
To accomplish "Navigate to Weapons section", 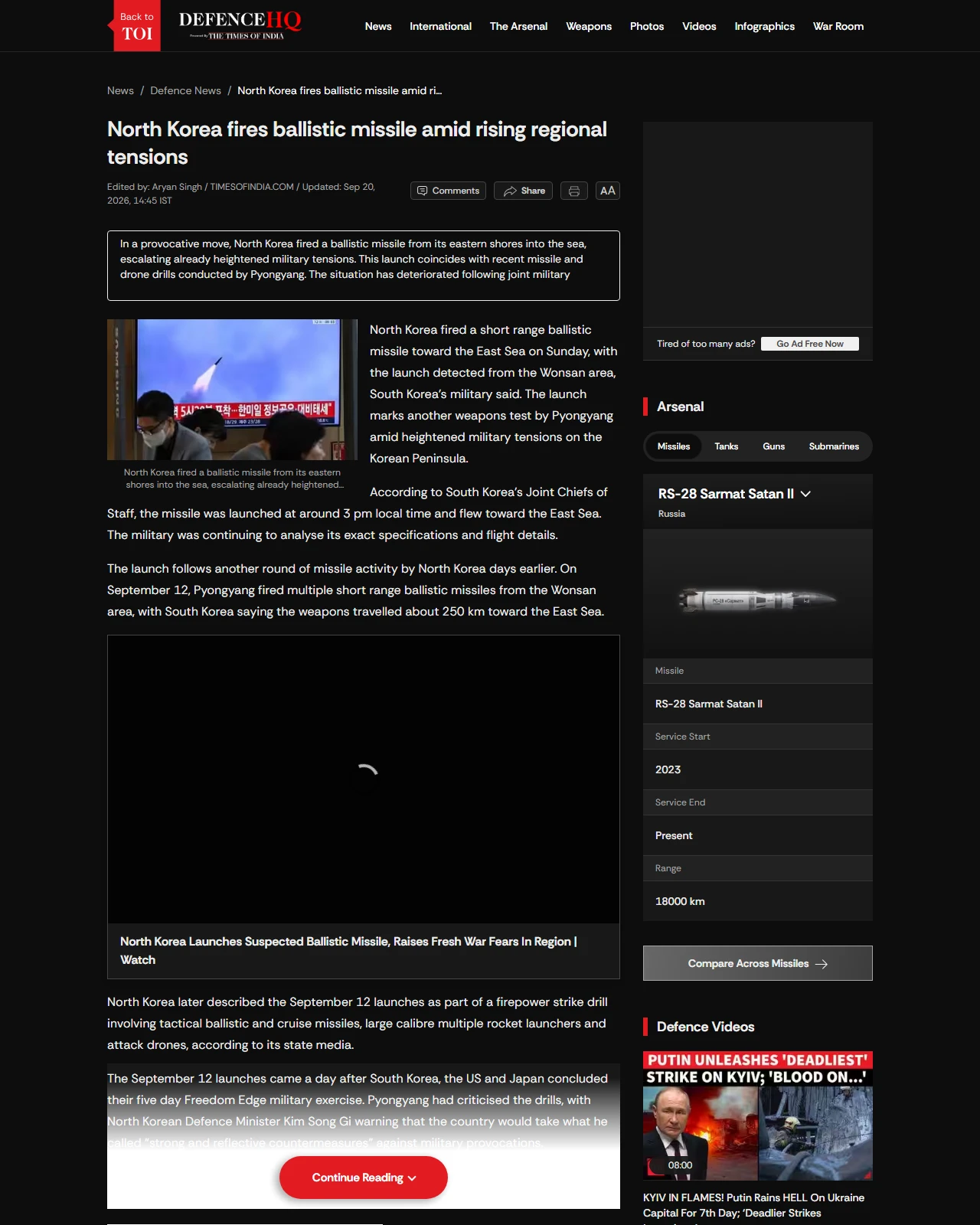I will click(x=589, y=26).
